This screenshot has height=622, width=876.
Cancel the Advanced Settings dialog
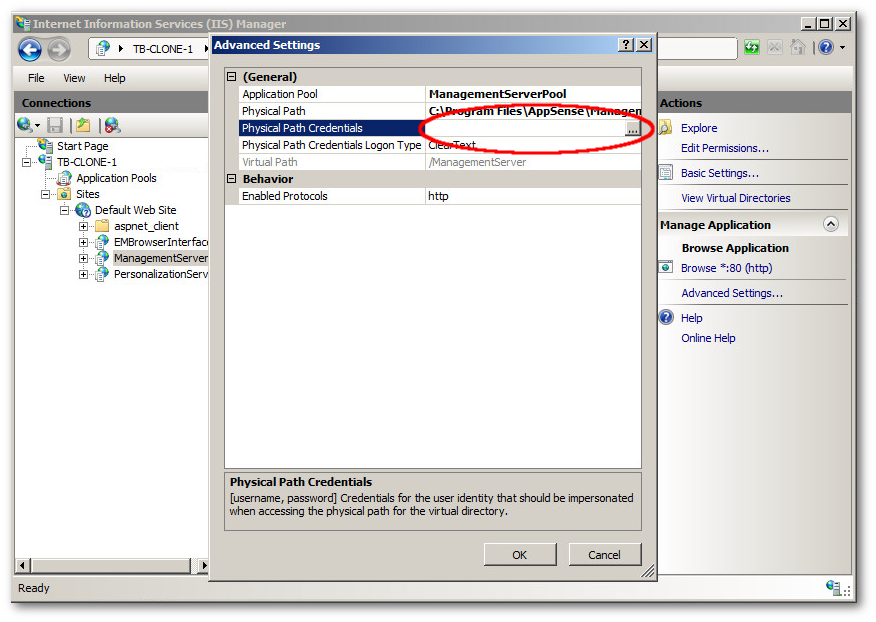pos(604,555)
